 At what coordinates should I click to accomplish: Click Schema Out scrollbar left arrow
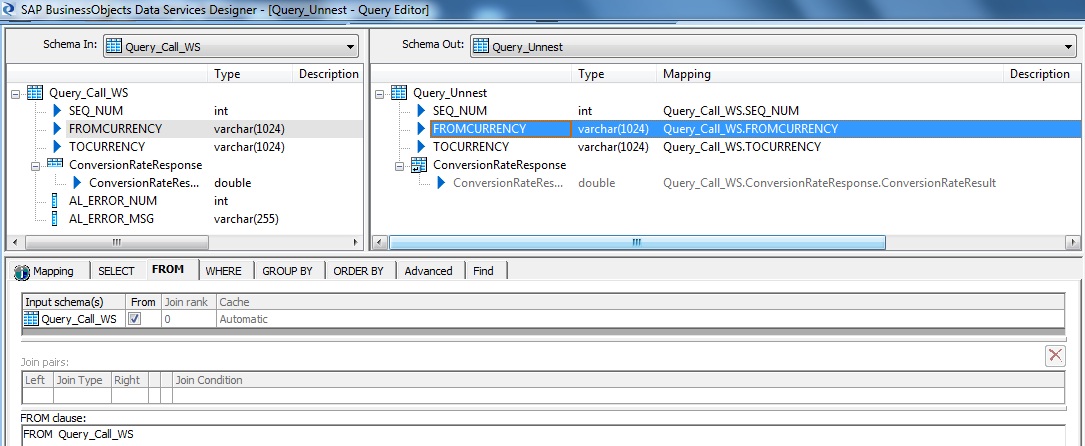[378, 243]
